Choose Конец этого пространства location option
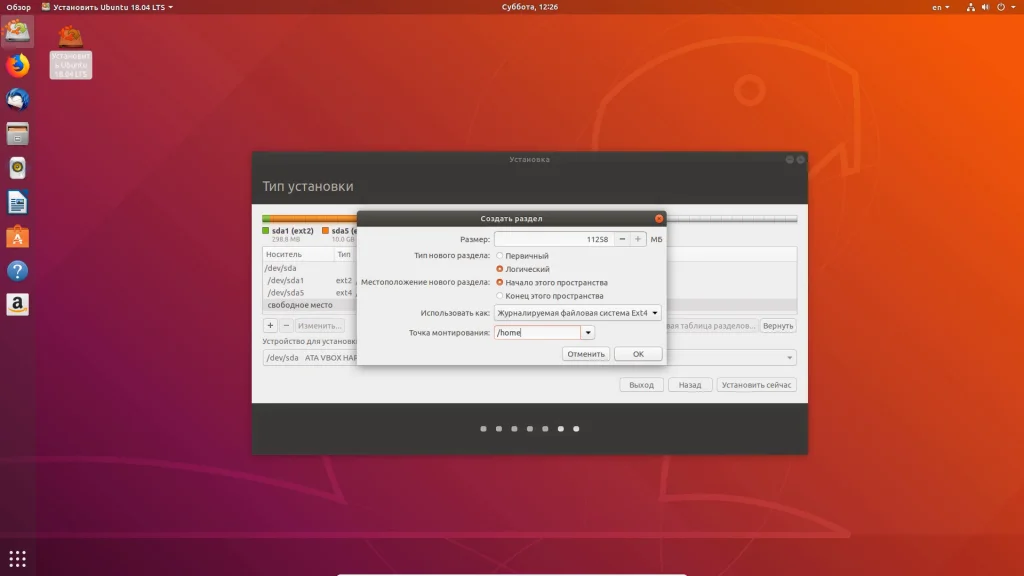 tap(500, 296)
